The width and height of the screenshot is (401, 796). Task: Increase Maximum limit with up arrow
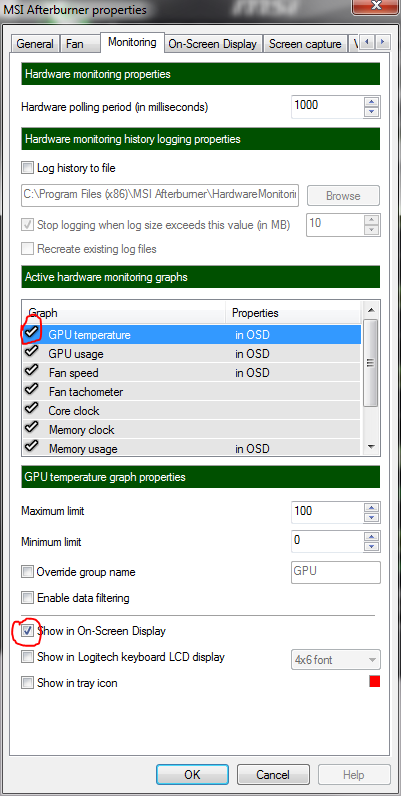[372, 507]
